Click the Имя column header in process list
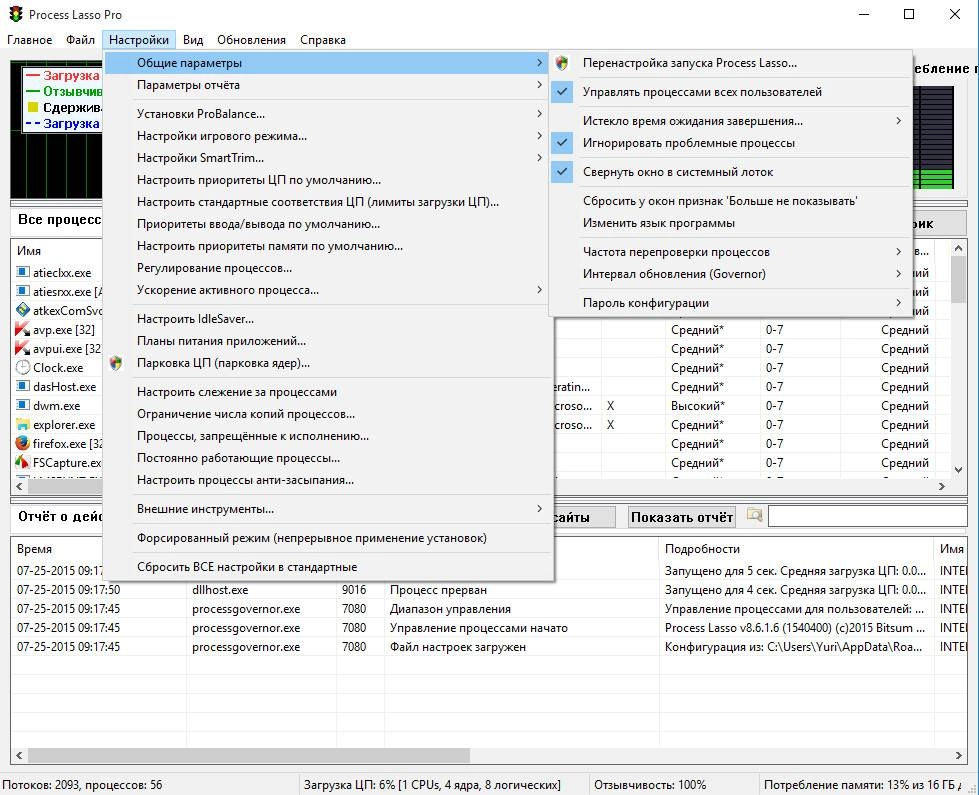979x795 pixels. coord(29,250)
